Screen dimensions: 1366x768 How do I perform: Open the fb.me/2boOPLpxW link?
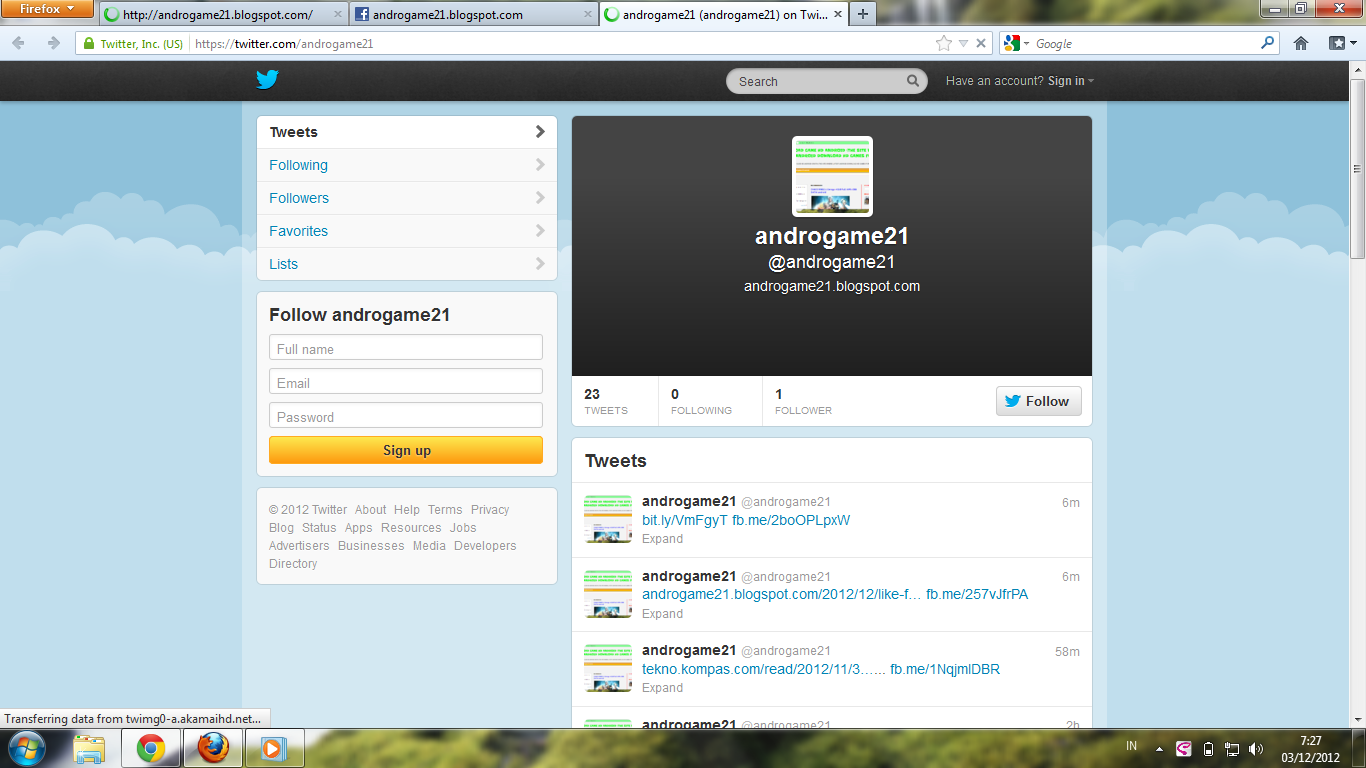[x=791, y=520]
